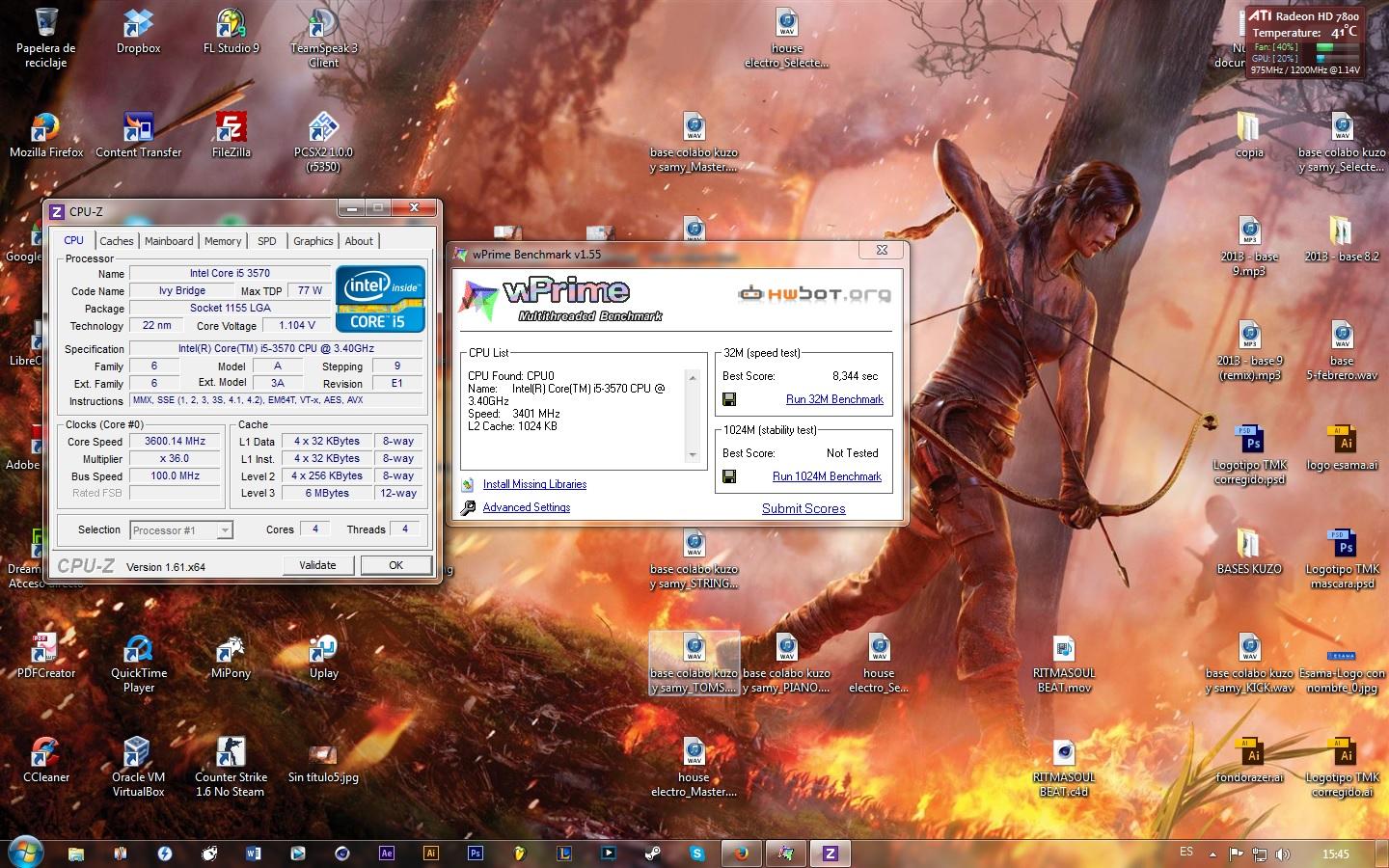Viewport: 1389px width, 868px height.
Task: Open the SPD tab in CPU-Z
Action: pyautogui.click(x=267, y=241)
